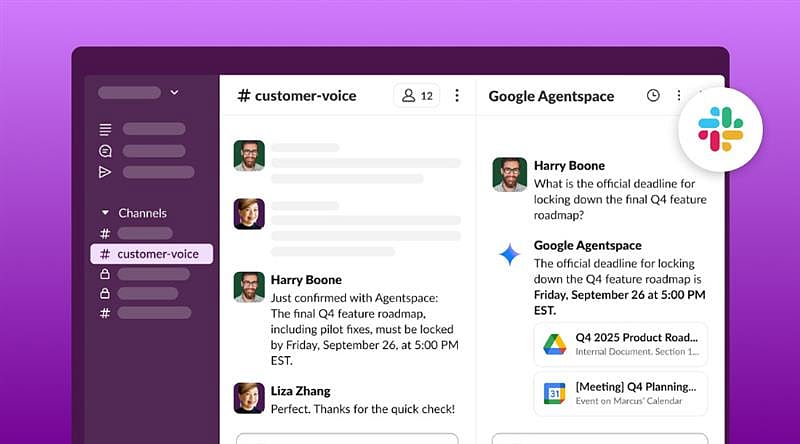This screenshot has width=800, height=444.
Task: Collapse the Channels section triangle
Action: [105, 213]
